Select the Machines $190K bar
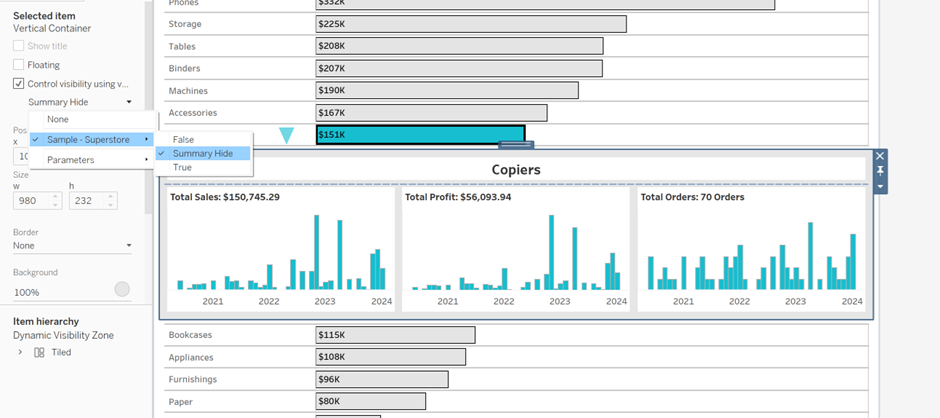This screenshot has height=418, width=940. point(447,91)
